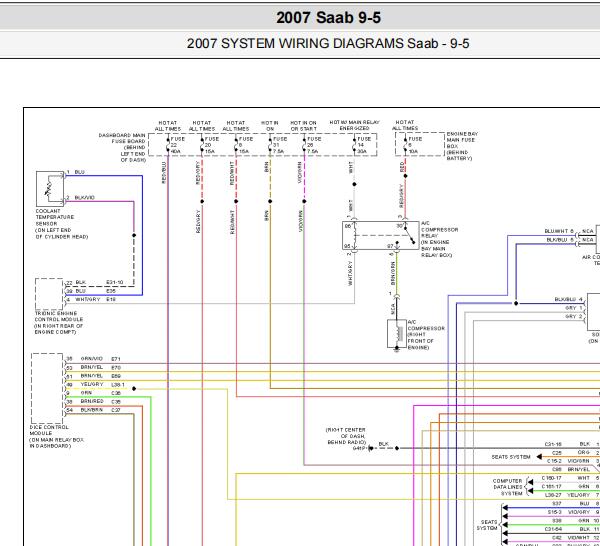Viewport: 600px width, 546px height.
Task: Select the ENGINE BAY MAIN FUSE BOX label
Action: point(462,146)
